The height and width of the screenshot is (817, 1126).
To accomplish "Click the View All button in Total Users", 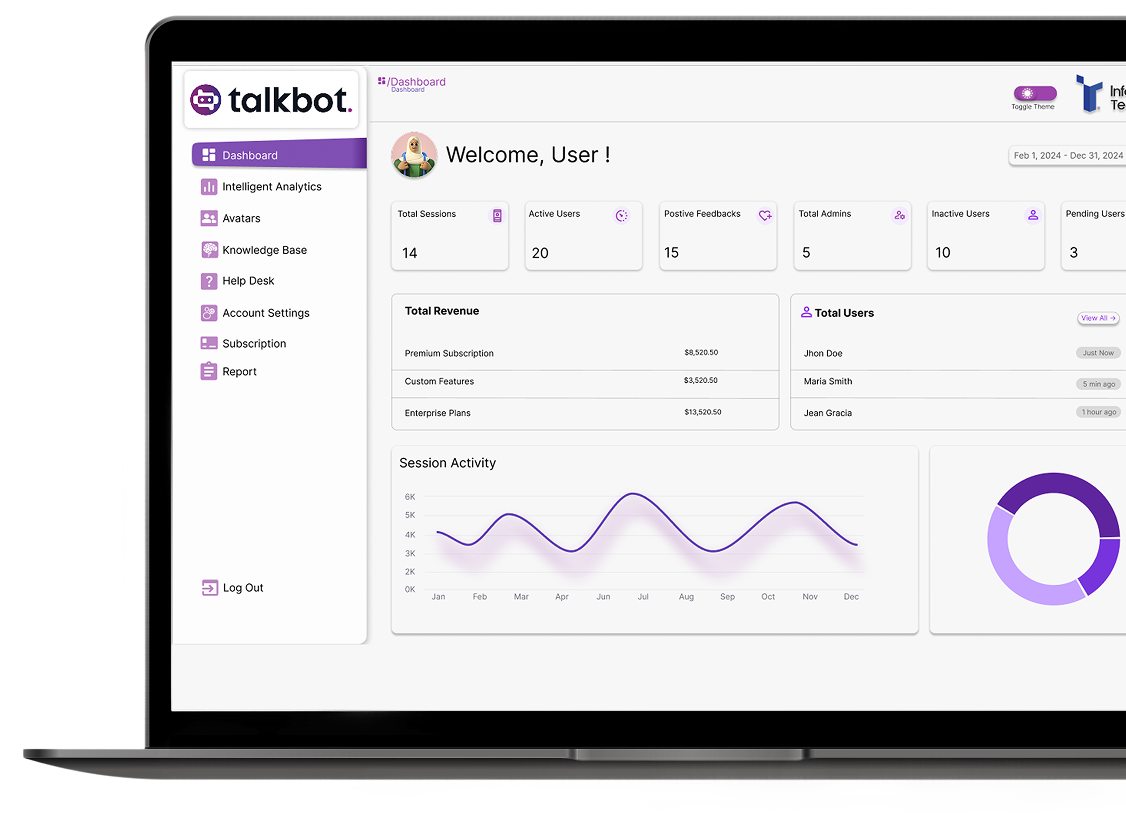I will (x=1098, y=318).
